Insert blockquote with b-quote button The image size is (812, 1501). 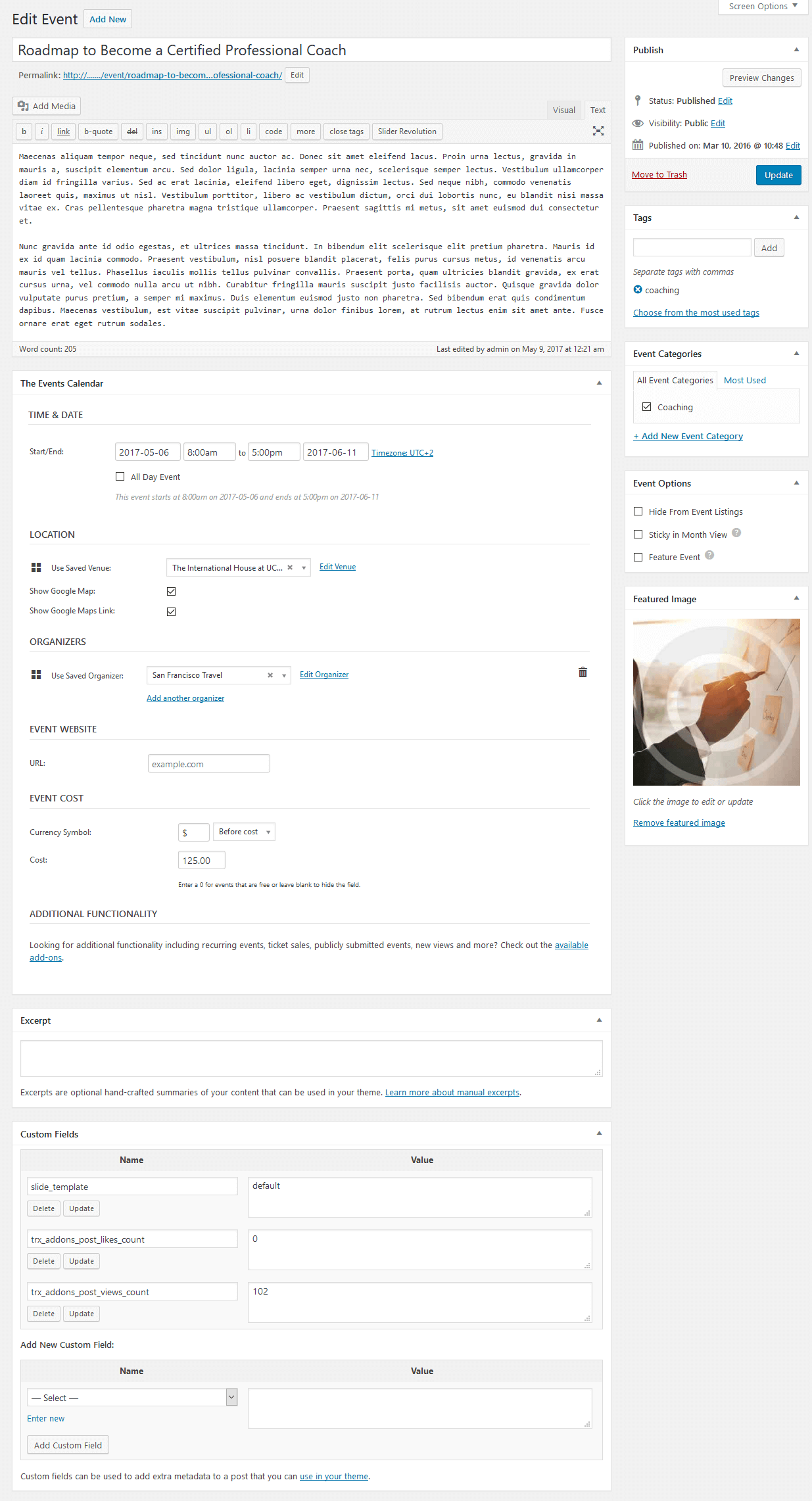tap(99, 131)
